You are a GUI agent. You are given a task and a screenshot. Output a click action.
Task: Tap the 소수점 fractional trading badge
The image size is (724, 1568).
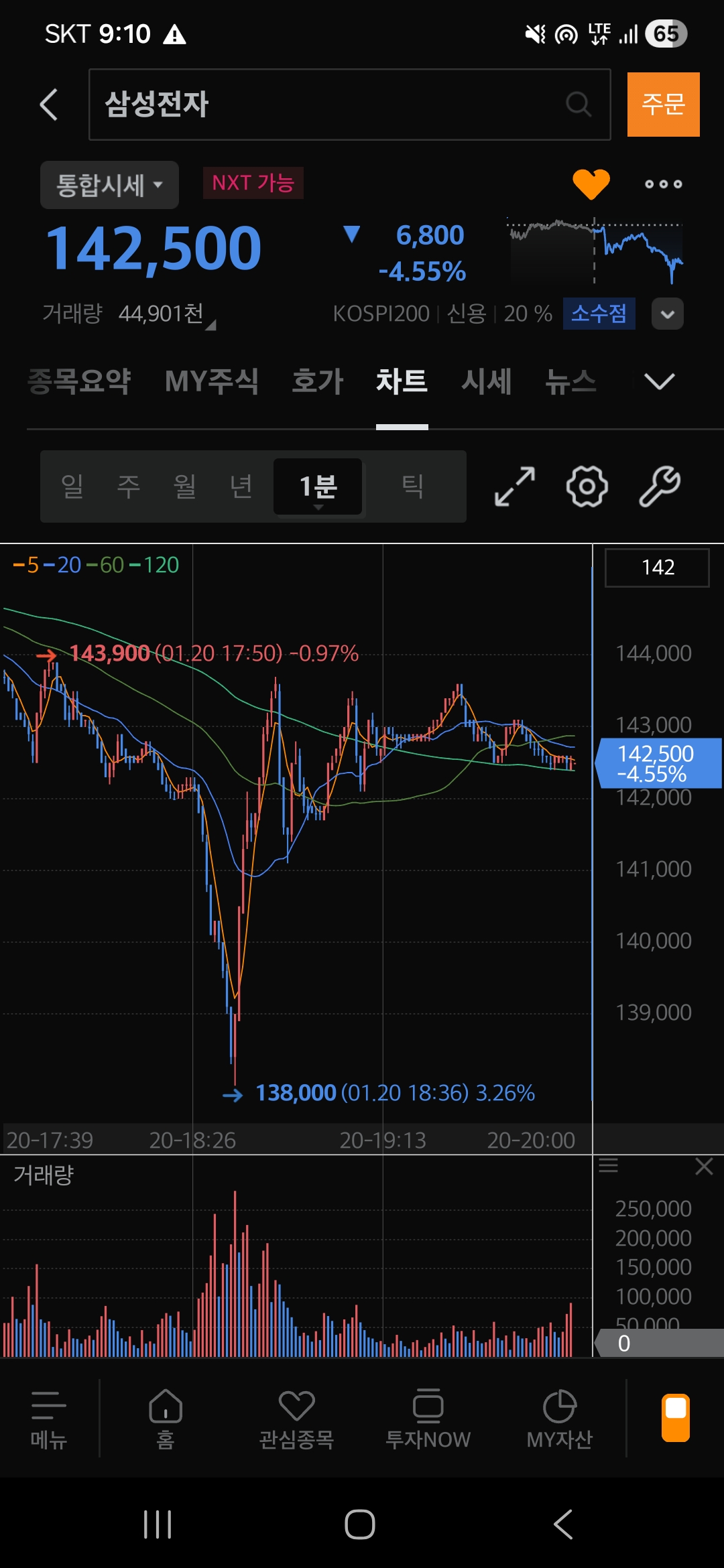599,314
